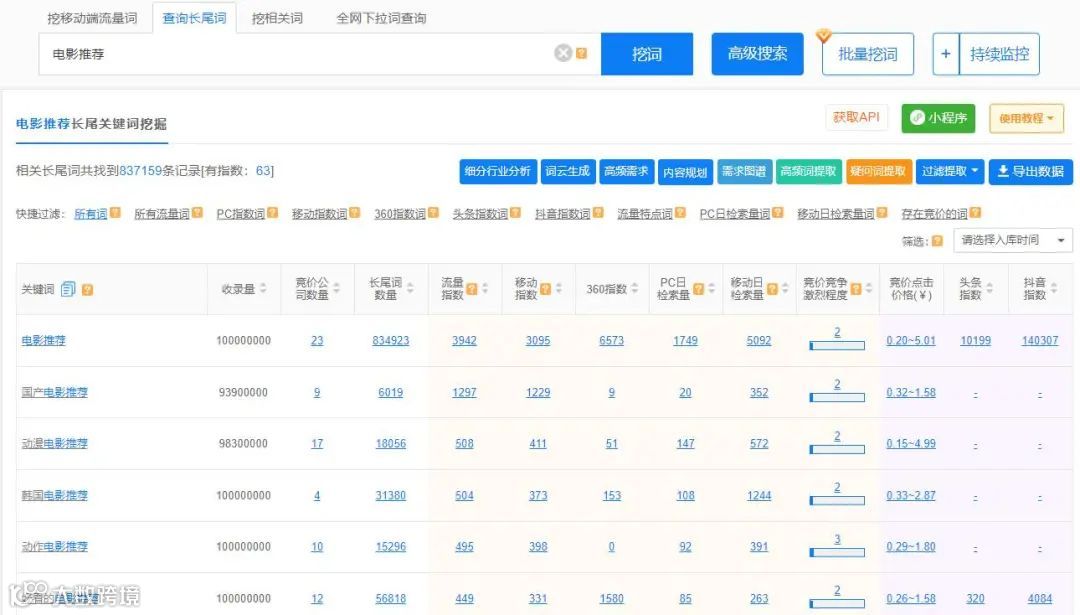Sort by 头条指数 column

(x=990, y=289)
